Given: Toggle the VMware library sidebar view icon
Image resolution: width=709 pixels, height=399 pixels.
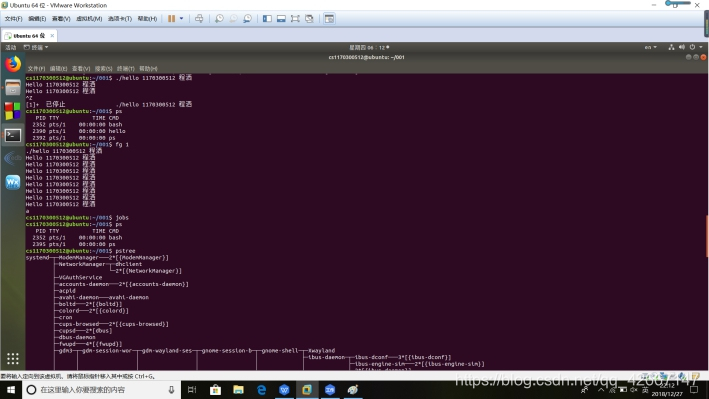Looking at the screenshot, I should (x=267, y=19).
